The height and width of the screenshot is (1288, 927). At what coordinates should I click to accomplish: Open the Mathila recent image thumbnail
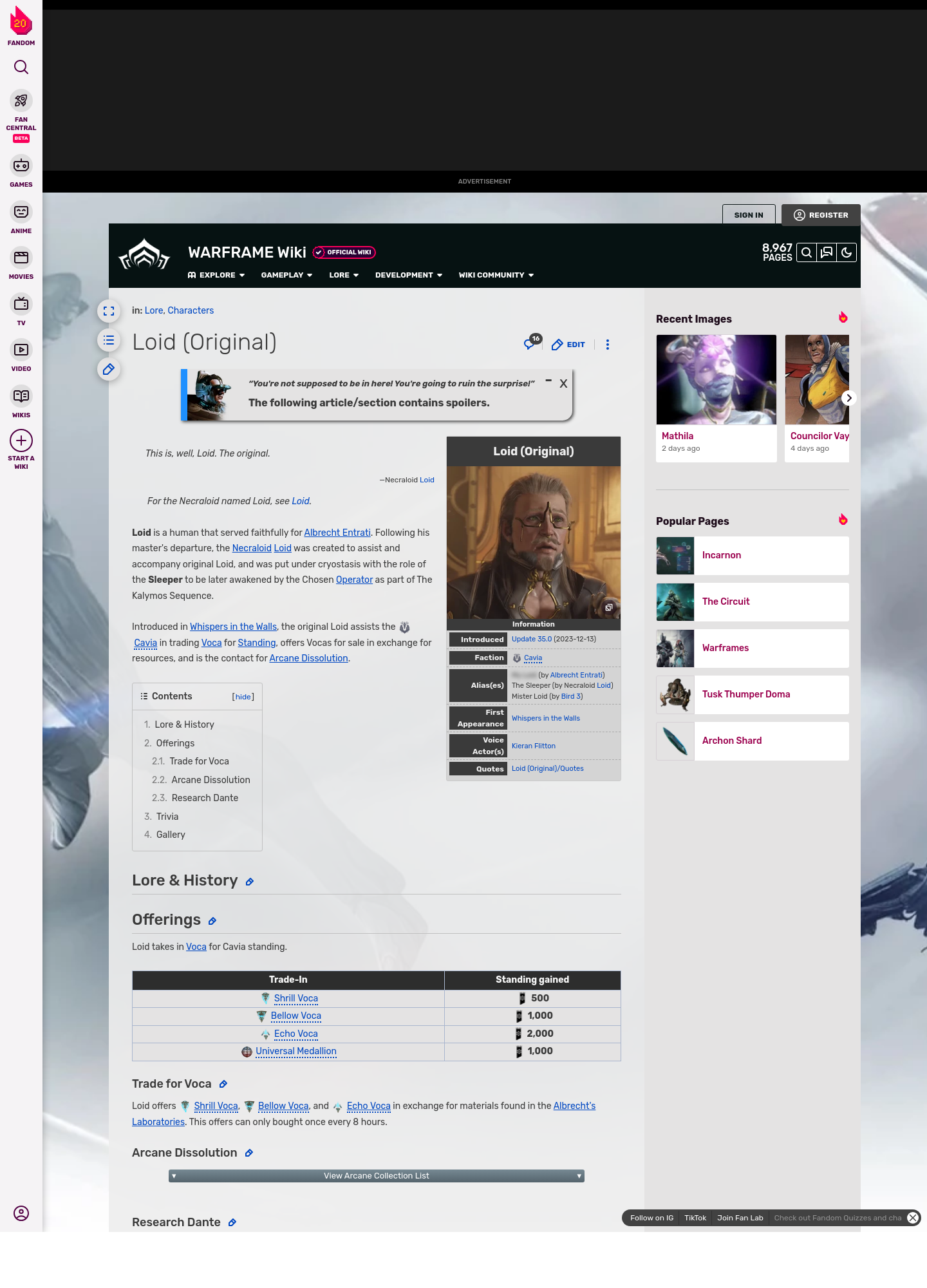[x=716, y=379]
